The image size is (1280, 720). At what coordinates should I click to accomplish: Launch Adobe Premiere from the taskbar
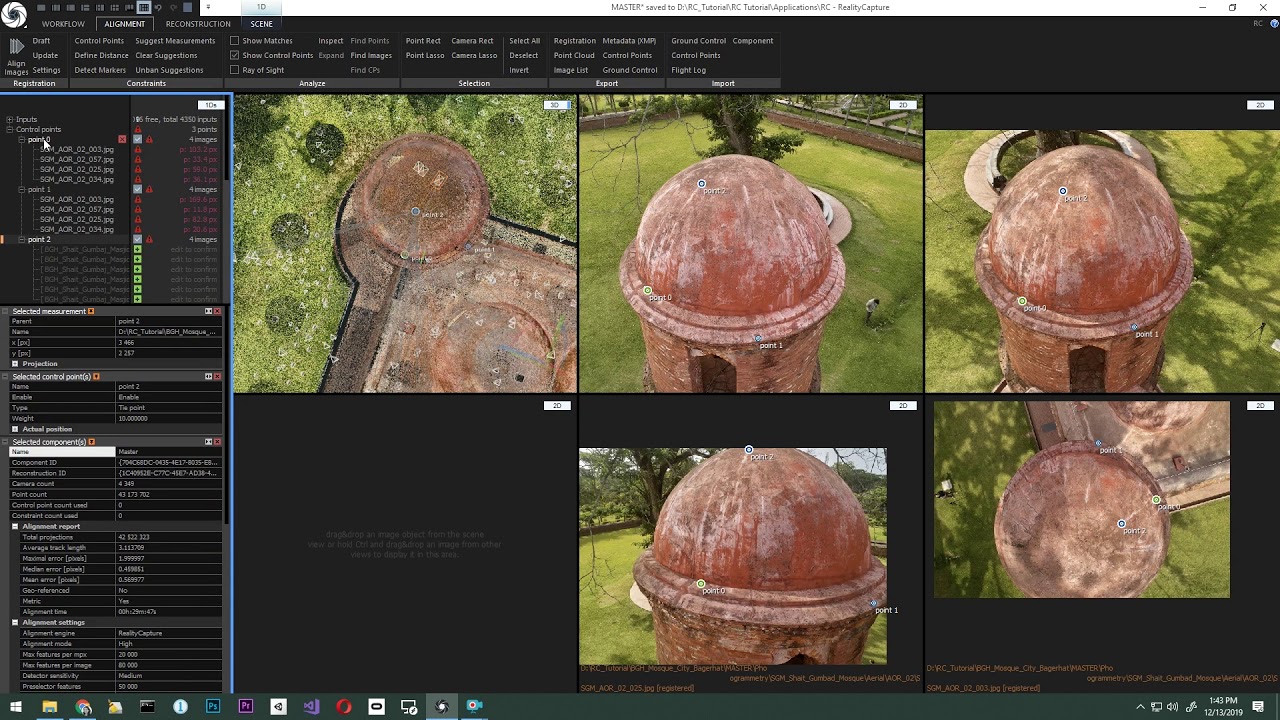point(246,707)
